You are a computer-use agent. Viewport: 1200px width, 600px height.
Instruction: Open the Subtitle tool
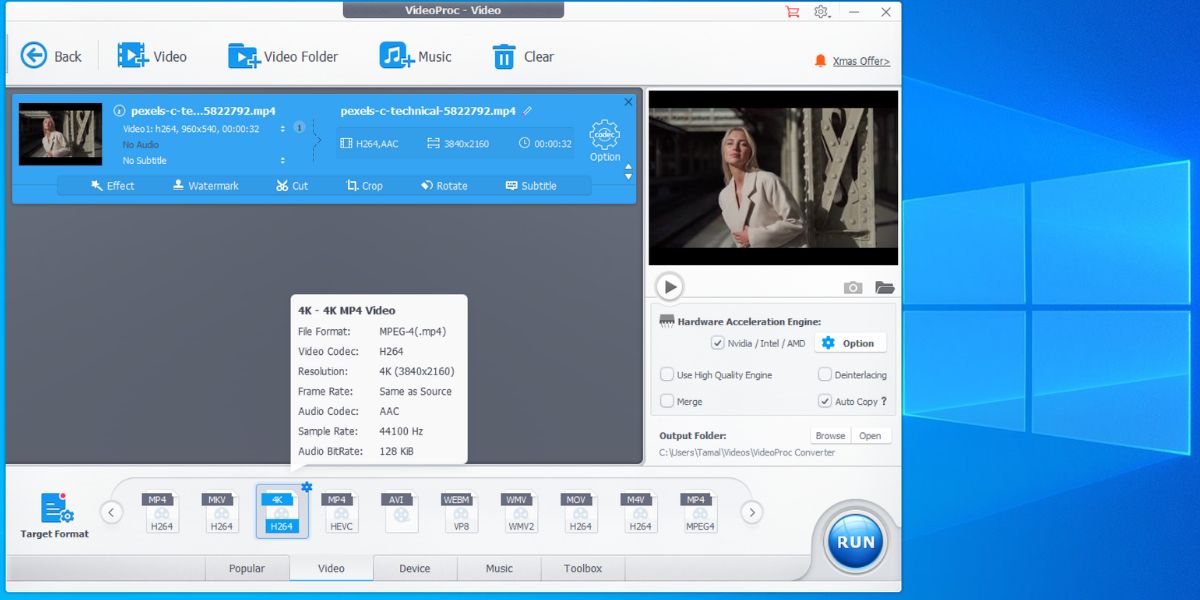tap(531, 185)
